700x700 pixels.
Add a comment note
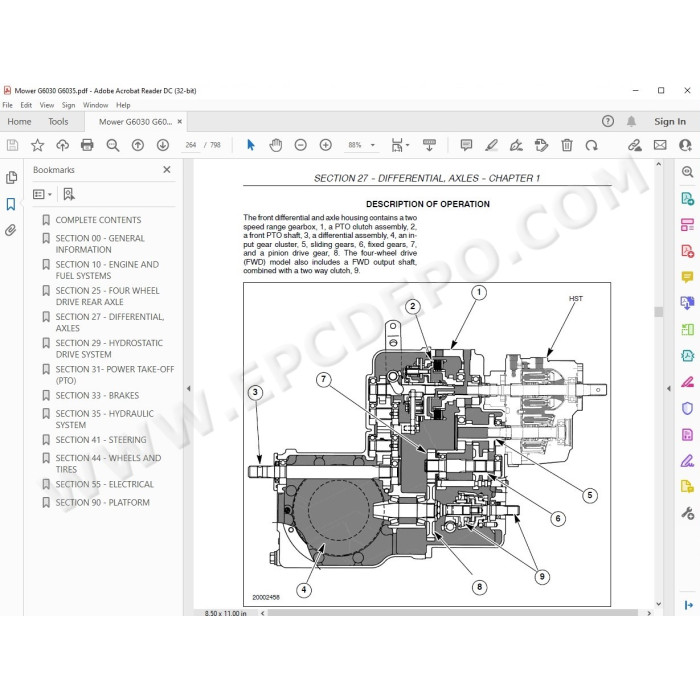466,145
